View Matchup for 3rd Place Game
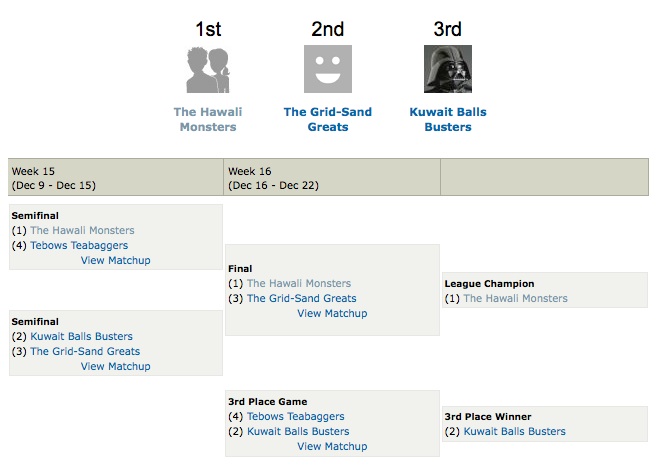Viewport: 662px width, 475px height. [332, 446]
